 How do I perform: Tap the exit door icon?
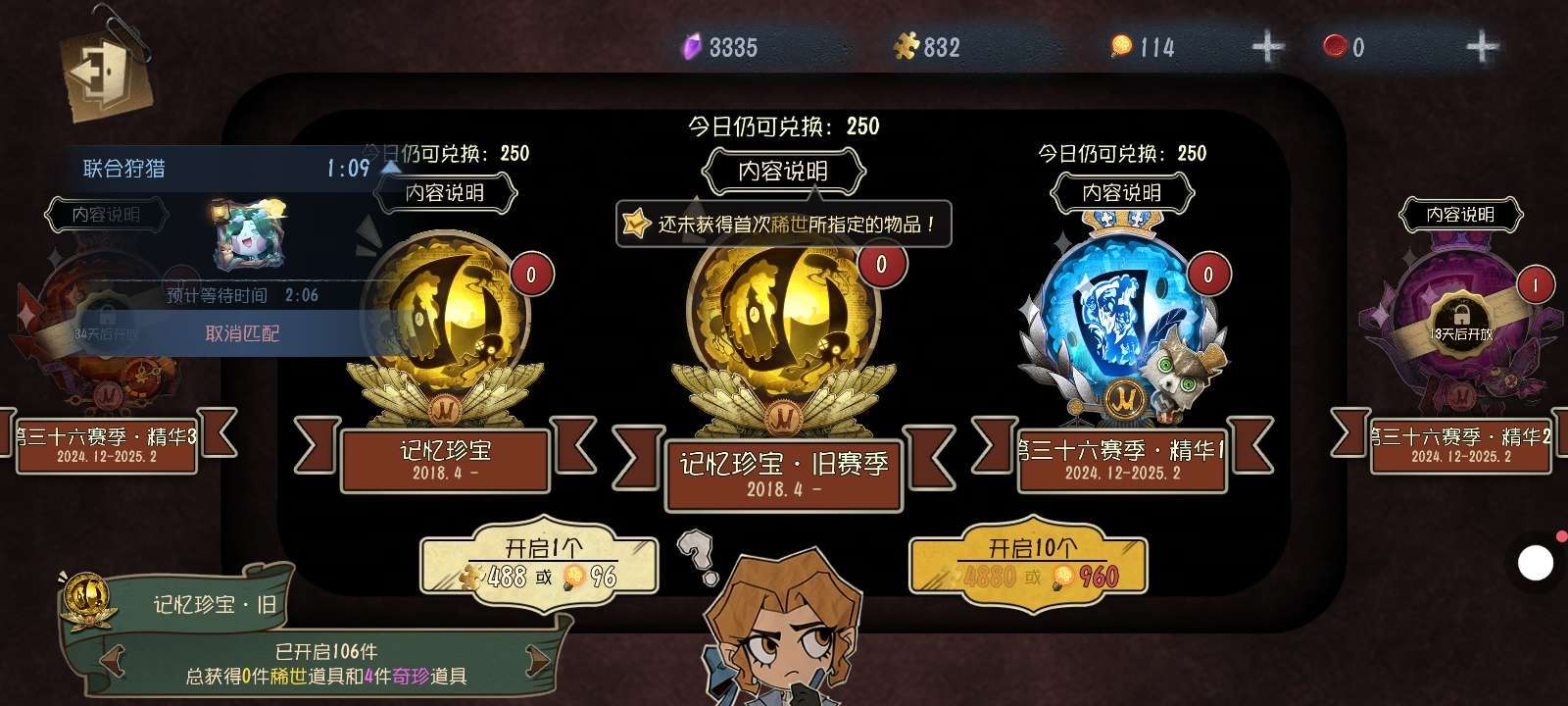pos(102,72)
